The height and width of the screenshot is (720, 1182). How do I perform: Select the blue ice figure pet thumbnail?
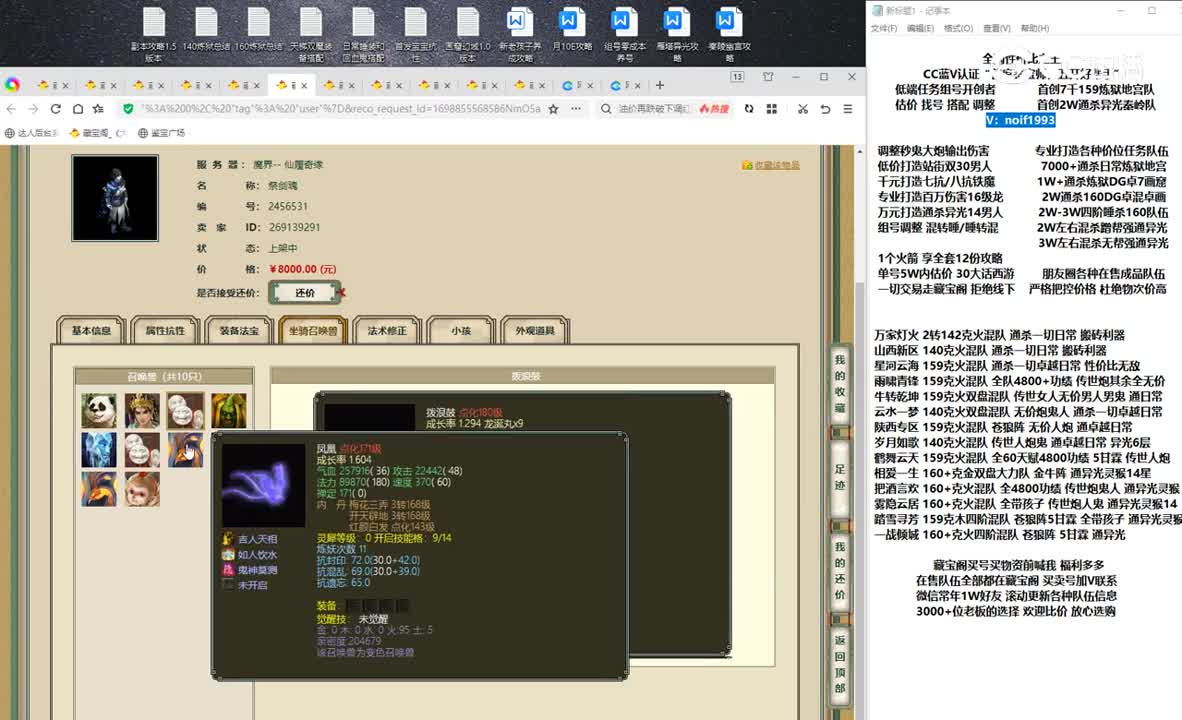click(x=100, y=450)
